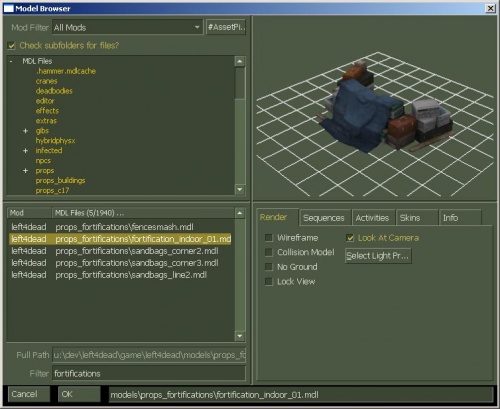This screenshot has height=409, width=500.
Task: Switch to the Render tab
Action: click(x=277, y=217)
